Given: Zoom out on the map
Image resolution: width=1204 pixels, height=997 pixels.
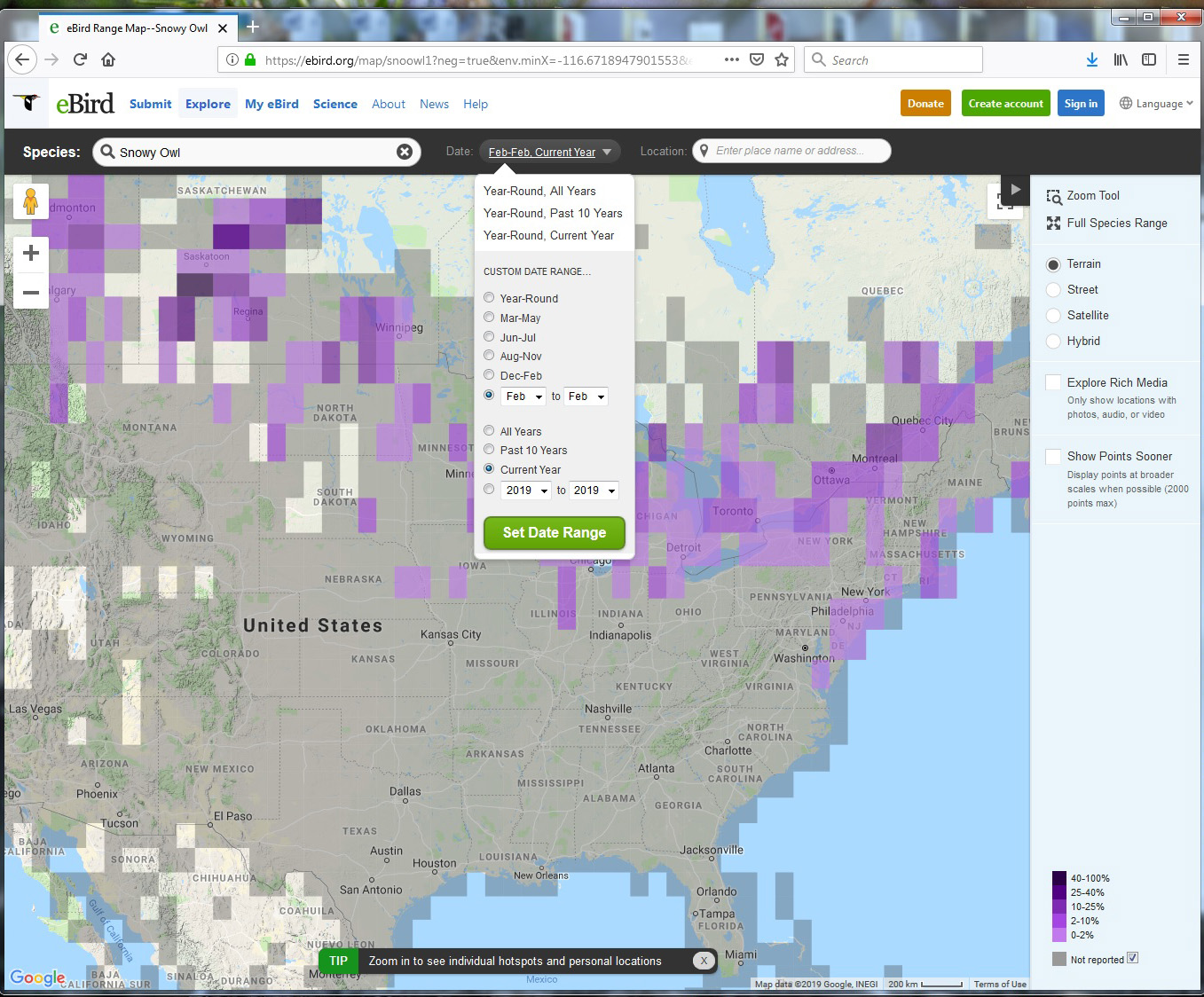Looking at the screenshot, I should coord(31,292).
